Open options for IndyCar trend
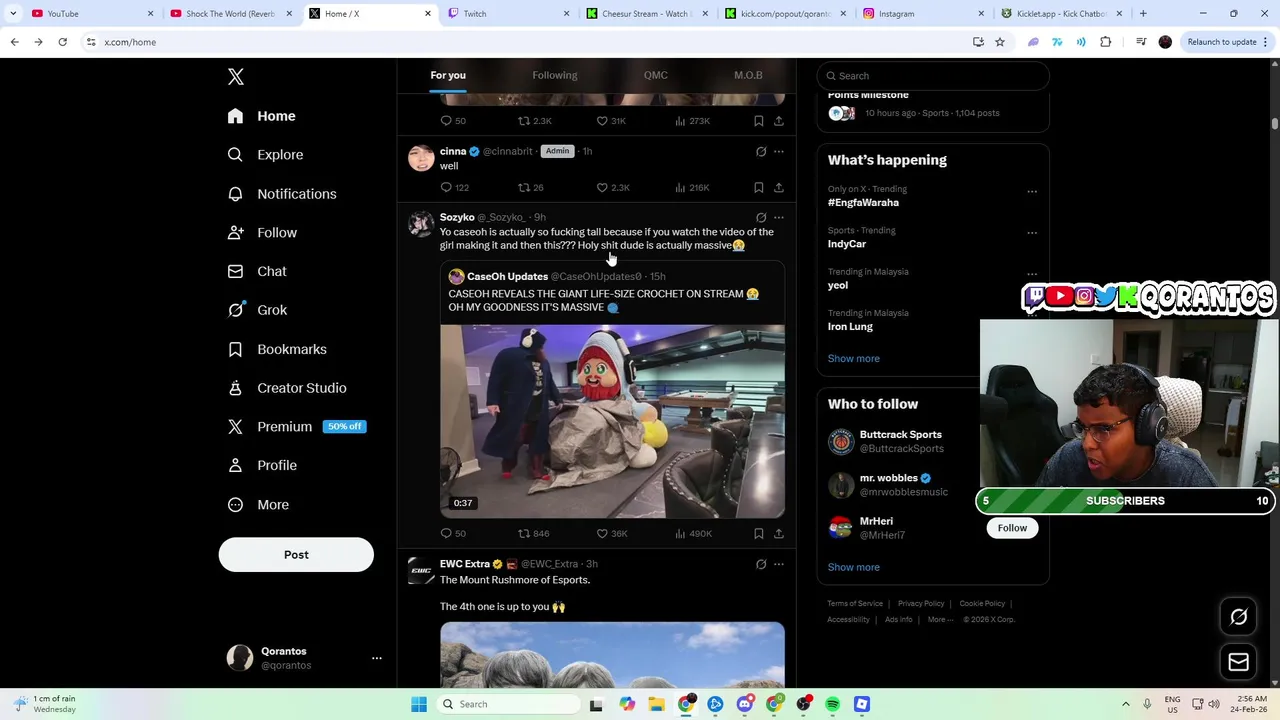This screenshot has width=1280, height=720. point(1032,233)
